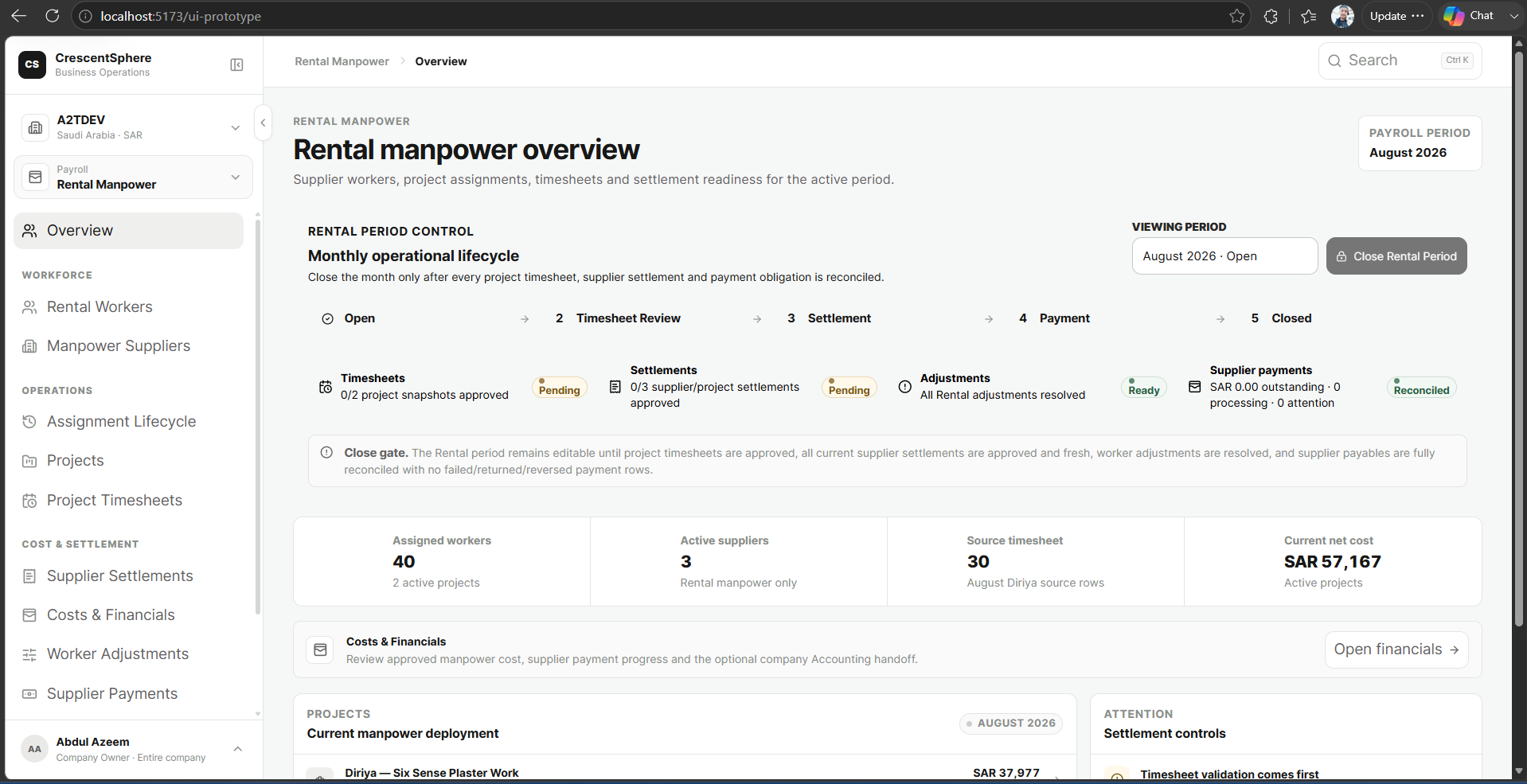Click the Update browser button
Image resolution: width=1527 pixels, height=784 pixels.
pos(1396,16)
